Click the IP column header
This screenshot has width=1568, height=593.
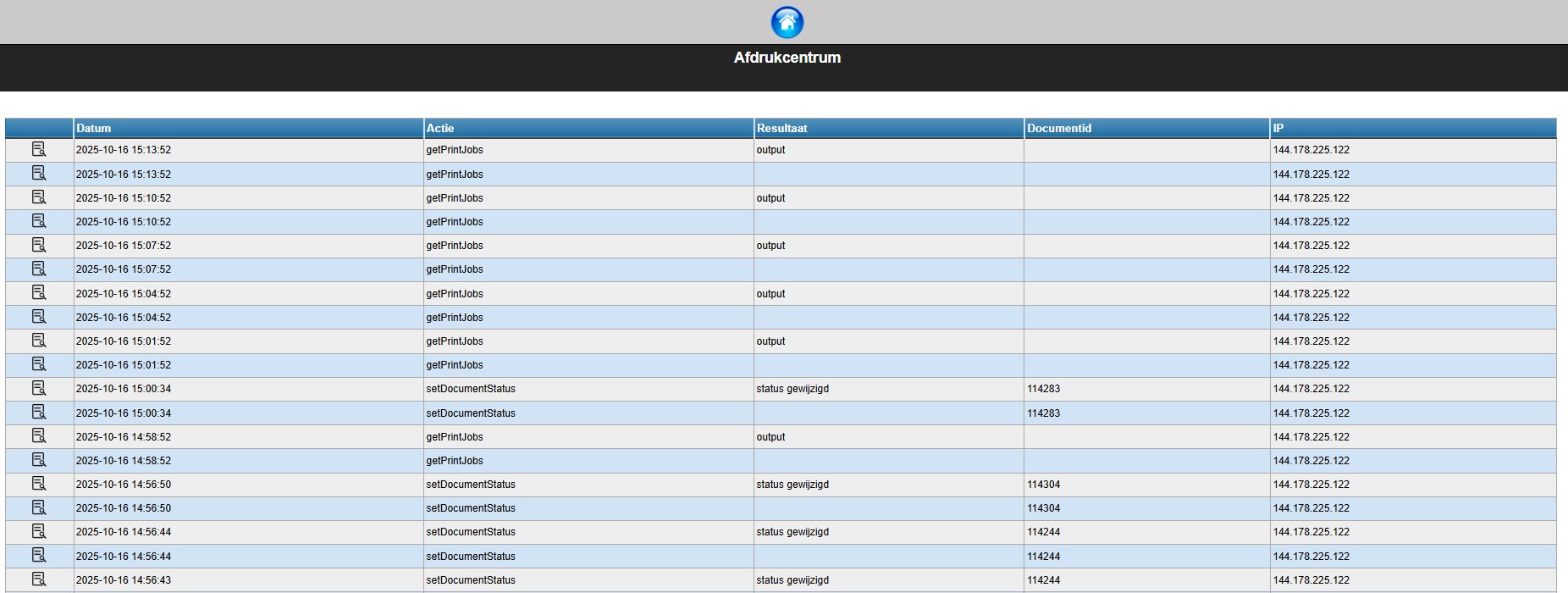tap(1278, 128)
